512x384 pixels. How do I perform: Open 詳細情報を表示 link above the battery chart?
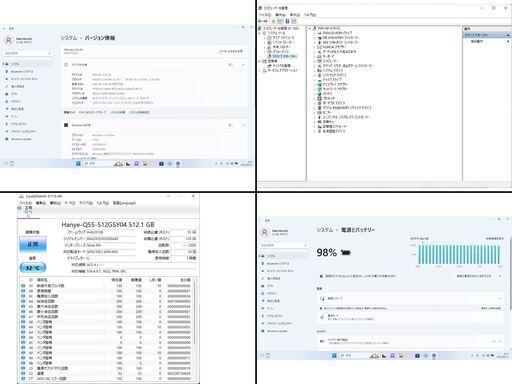pos(494,239)
